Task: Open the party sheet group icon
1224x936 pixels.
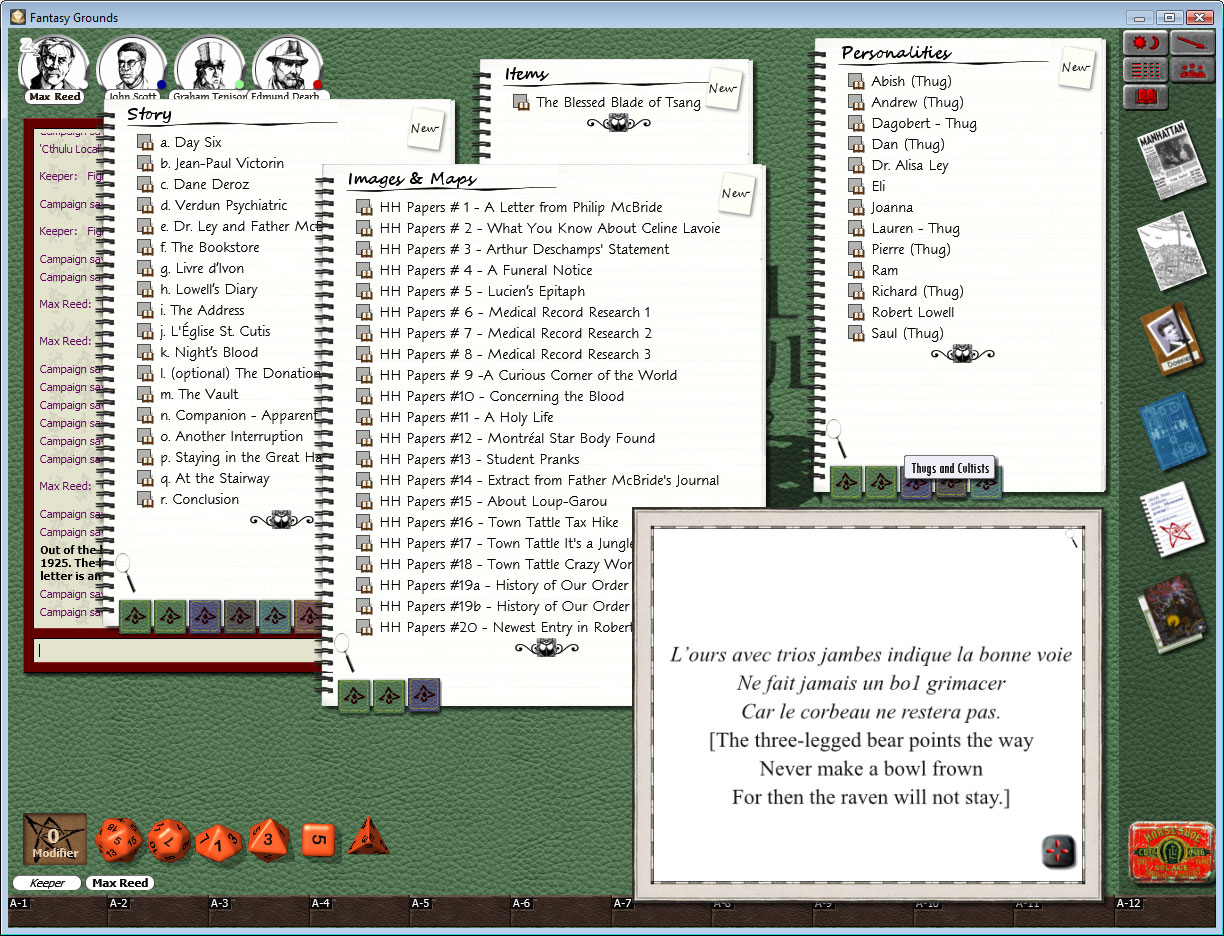Action: click(1195, 69)
